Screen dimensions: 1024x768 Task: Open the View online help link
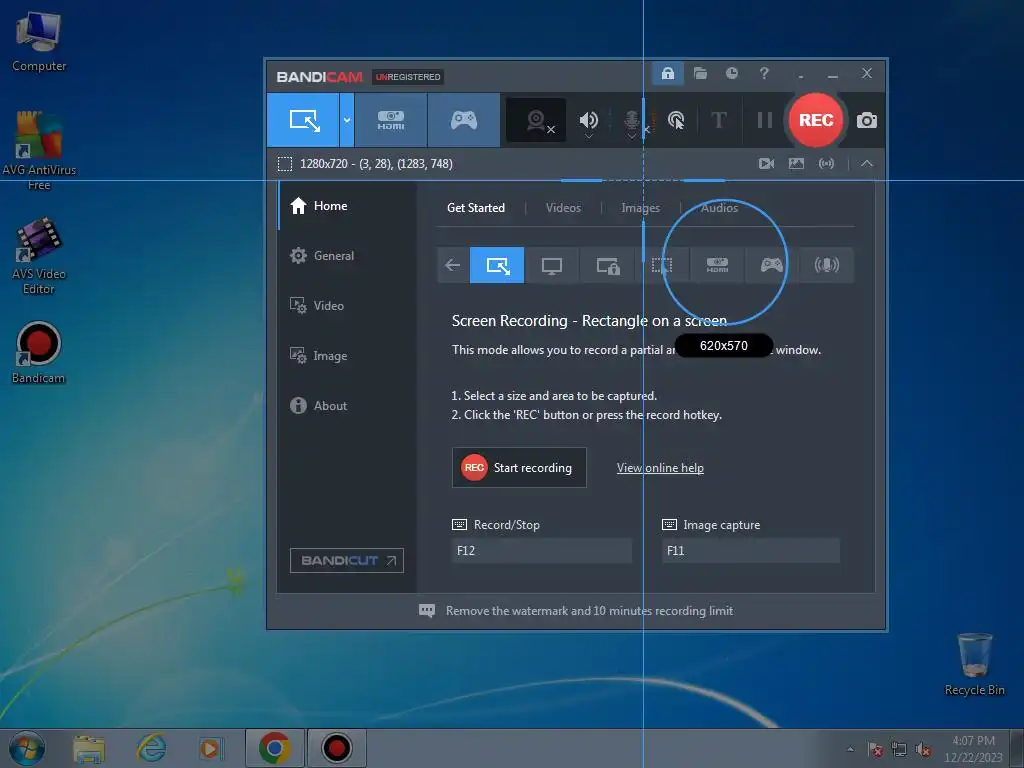[660, 468]
